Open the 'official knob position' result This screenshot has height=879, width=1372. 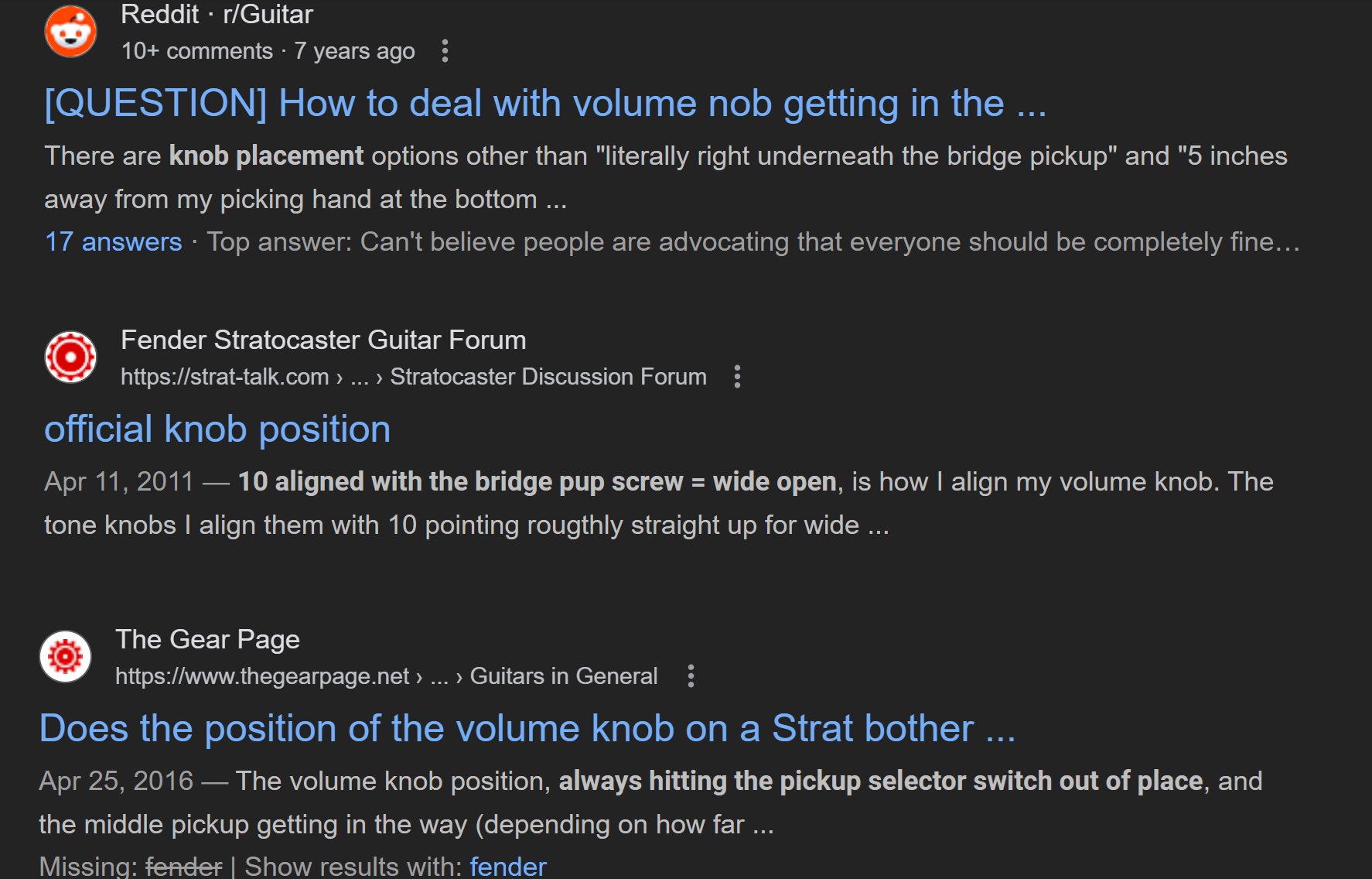coord(217,429)
